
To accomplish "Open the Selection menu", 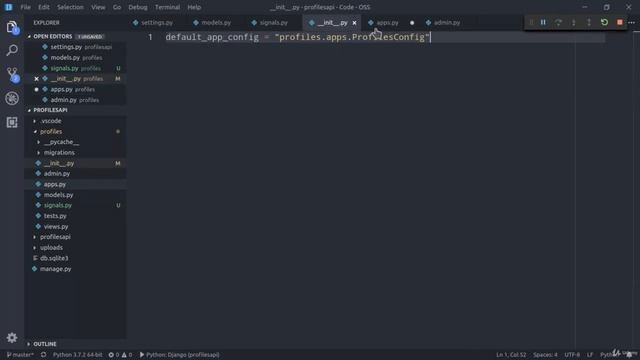I will point(70,7).
